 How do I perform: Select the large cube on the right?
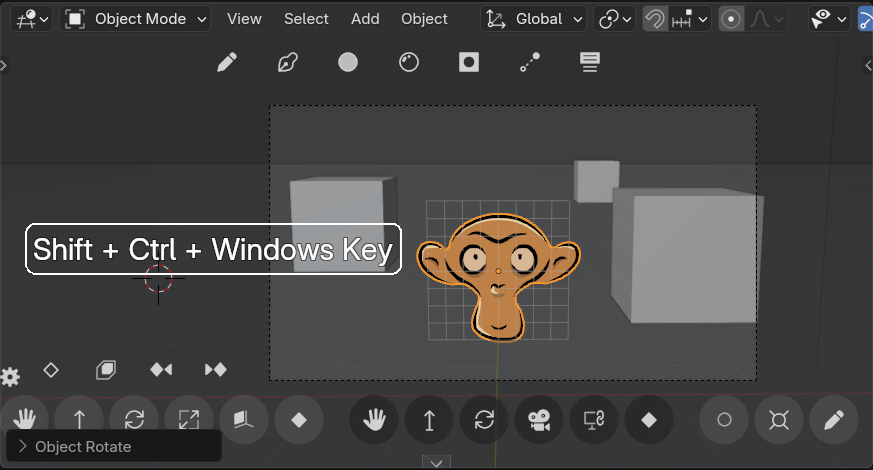pos(688,256)
